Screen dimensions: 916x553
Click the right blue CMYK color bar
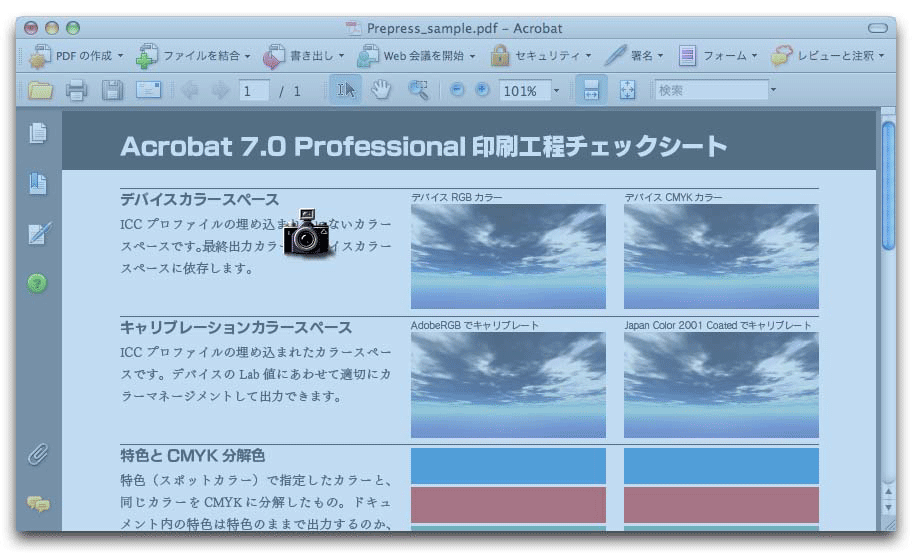click(721, 466)
